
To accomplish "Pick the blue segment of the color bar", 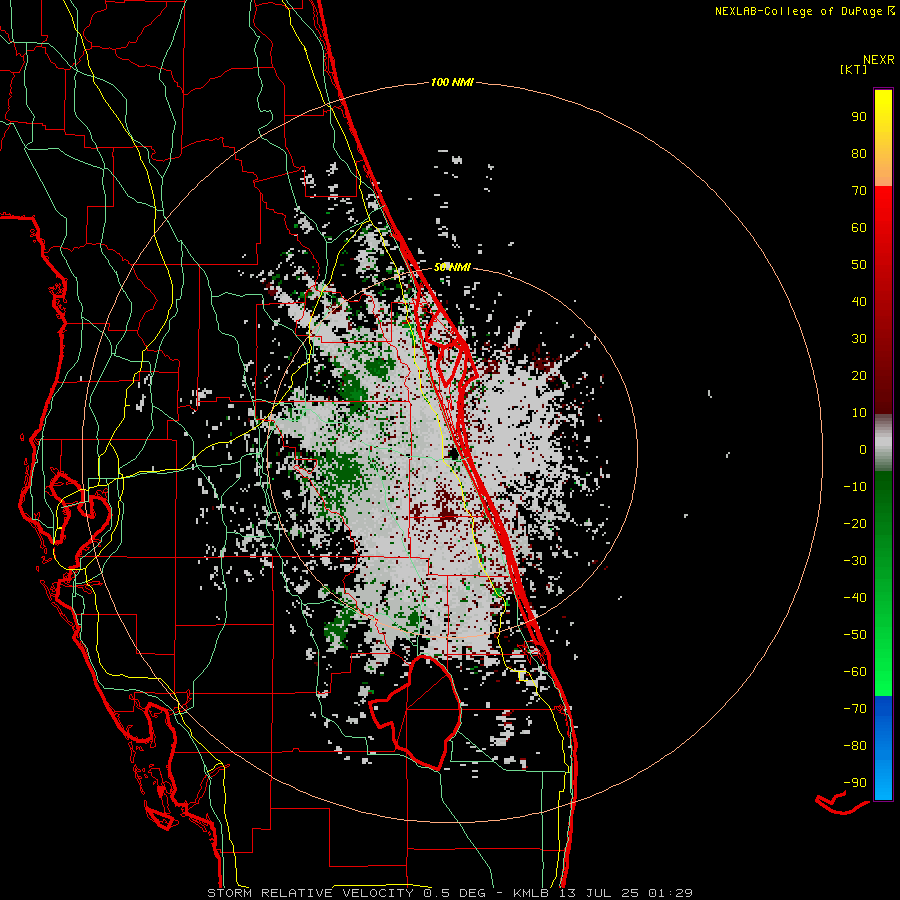I will [883, 747].
